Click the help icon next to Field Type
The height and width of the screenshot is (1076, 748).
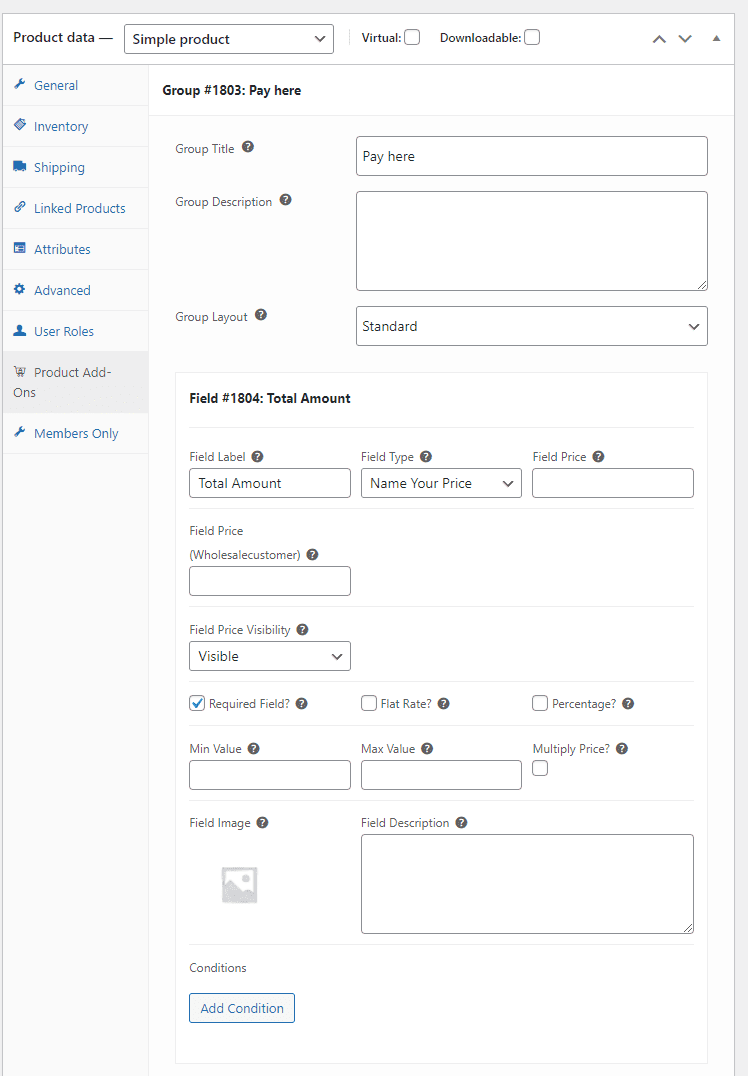(x=425, y=456)
